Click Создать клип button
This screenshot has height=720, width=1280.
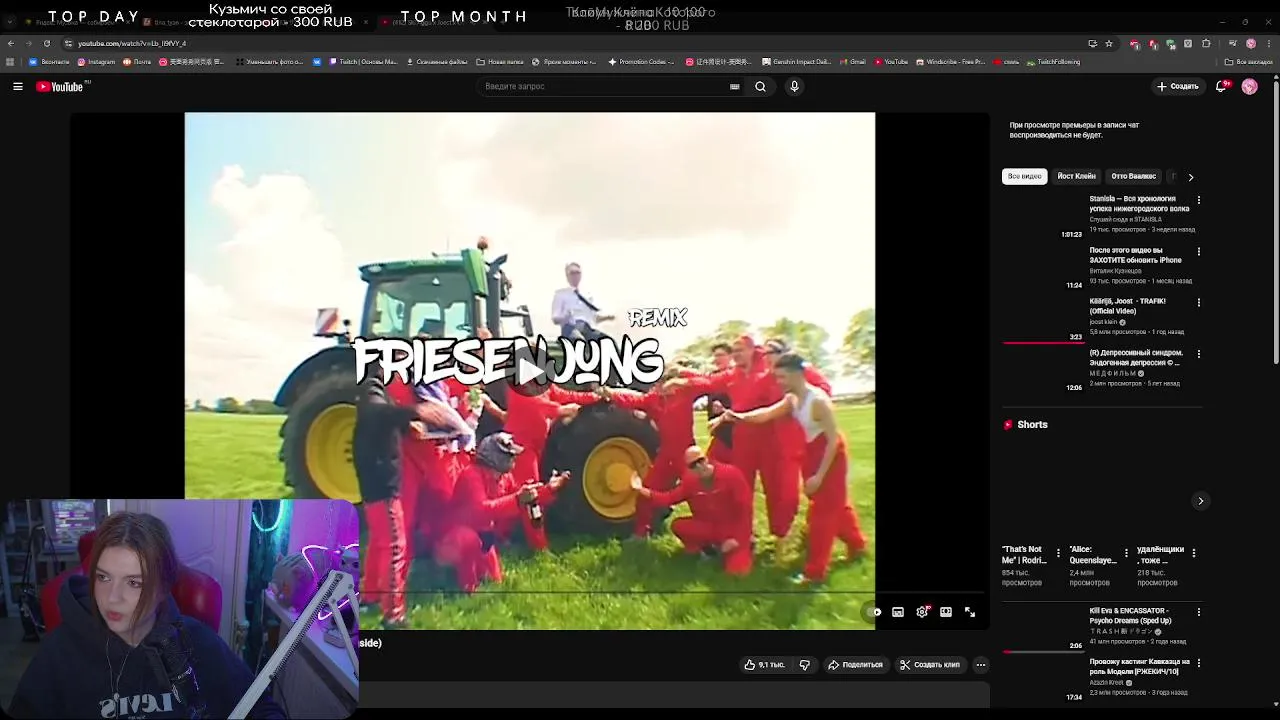930,665
